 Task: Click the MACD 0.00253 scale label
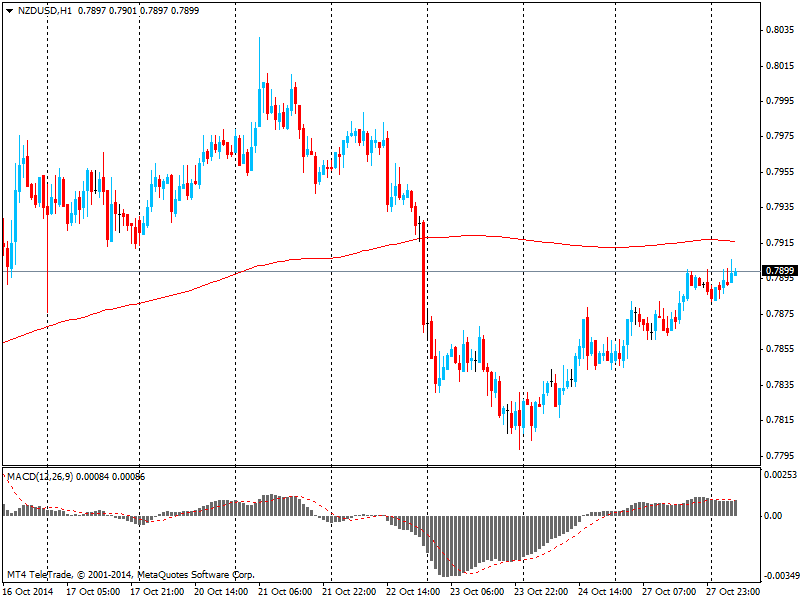pos(781,475)
